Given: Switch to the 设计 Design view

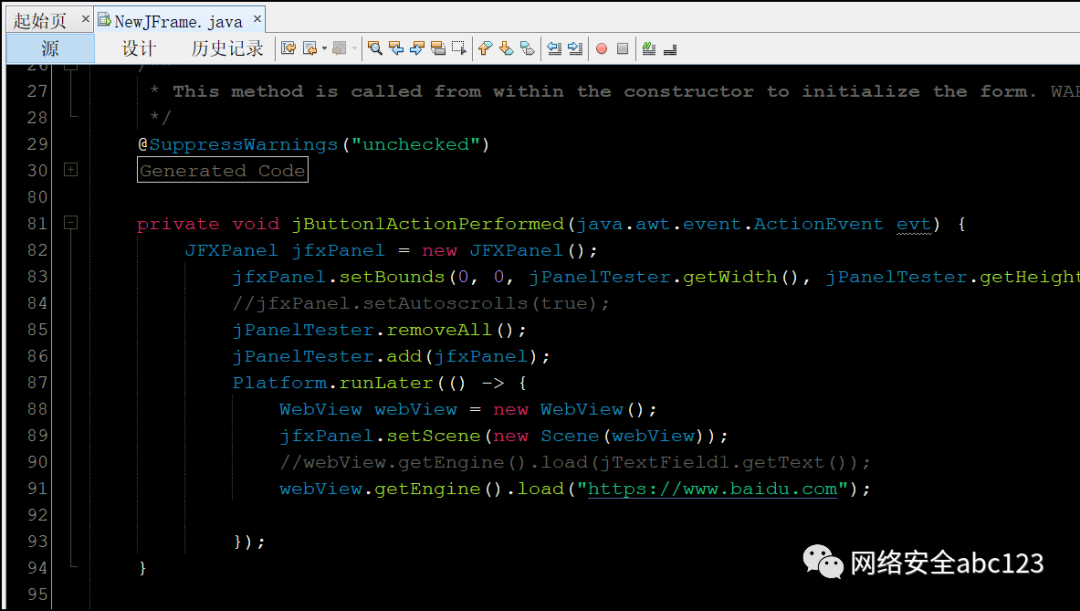Looking at the screenshot, I should click(139, 48).
